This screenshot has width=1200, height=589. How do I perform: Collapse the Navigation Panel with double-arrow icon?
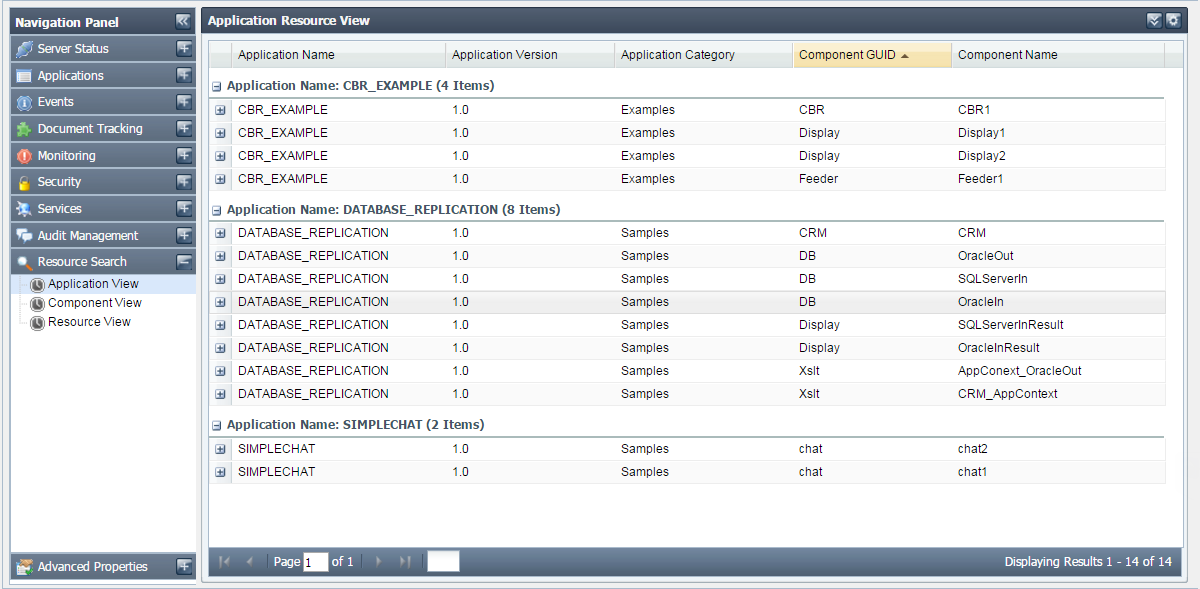click(182, 21)
